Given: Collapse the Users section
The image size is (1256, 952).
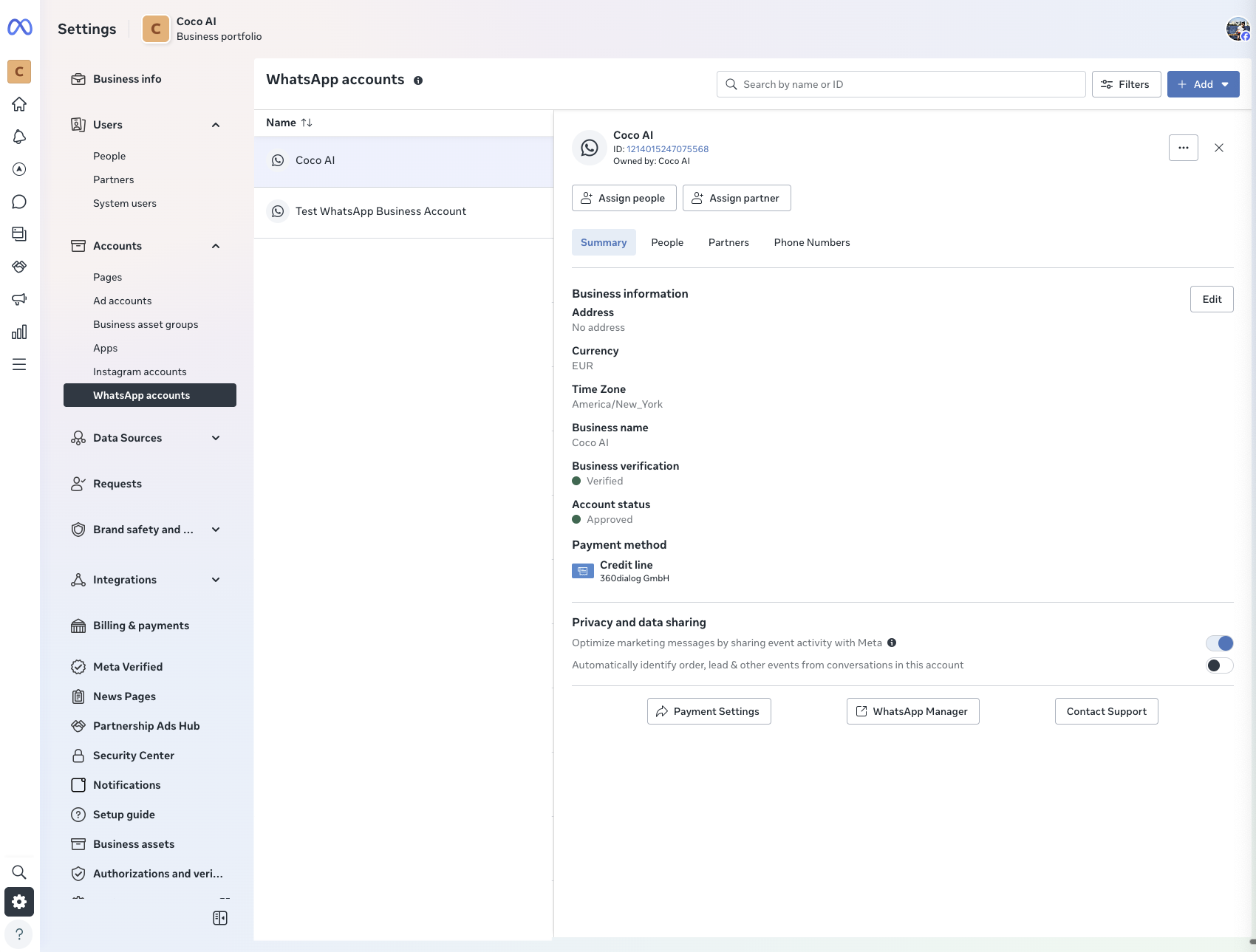Looking at the screenshot, I should click(x=216, y=125).
